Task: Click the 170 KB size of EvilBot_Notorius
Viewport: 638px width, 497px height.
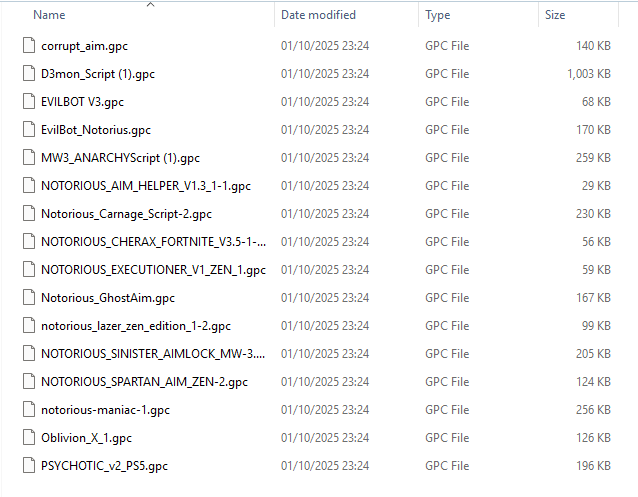Action: coord(593,130)
